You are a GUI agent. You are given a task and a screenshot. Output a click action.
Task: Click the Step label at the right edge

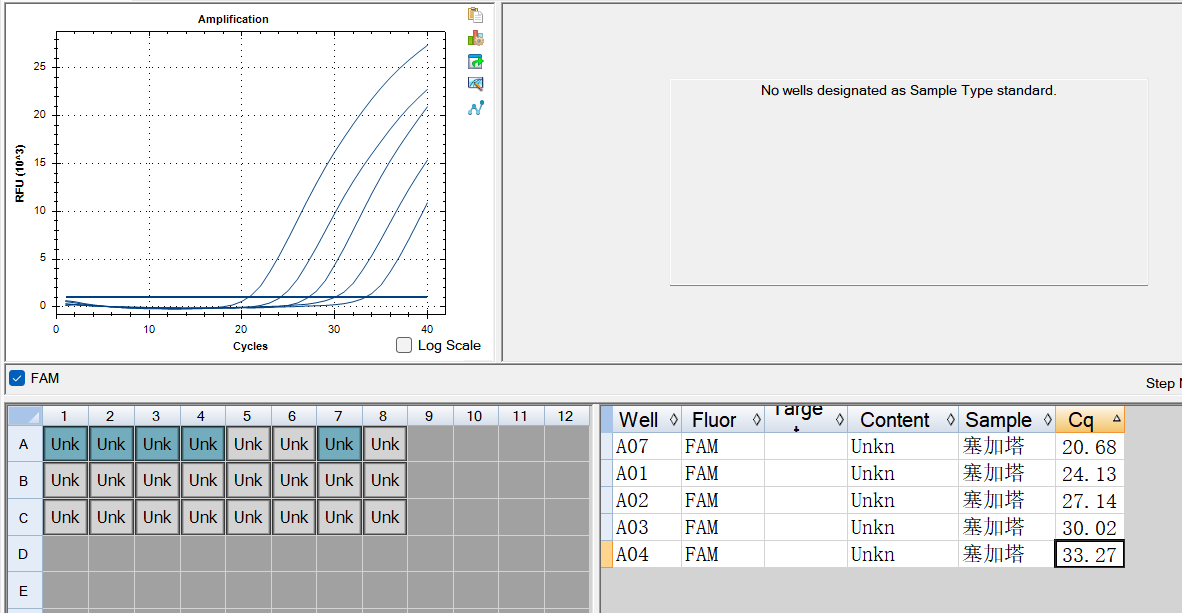coord(1163,383)
